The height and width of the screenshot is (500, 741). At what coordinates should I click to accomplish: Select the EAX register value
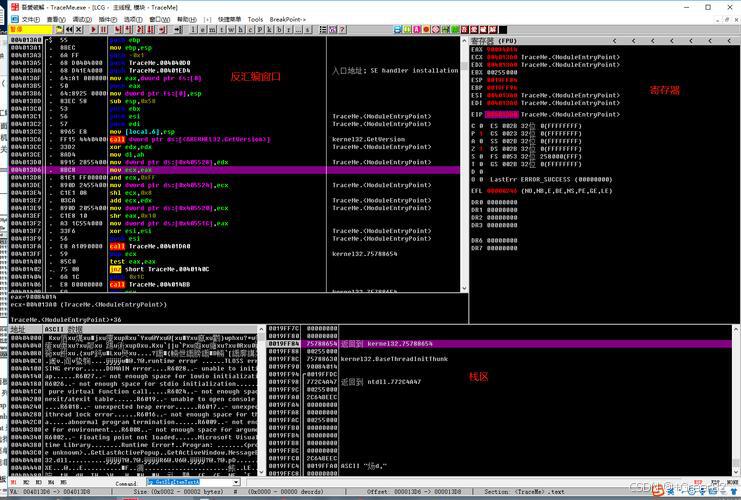coord(502,49)
